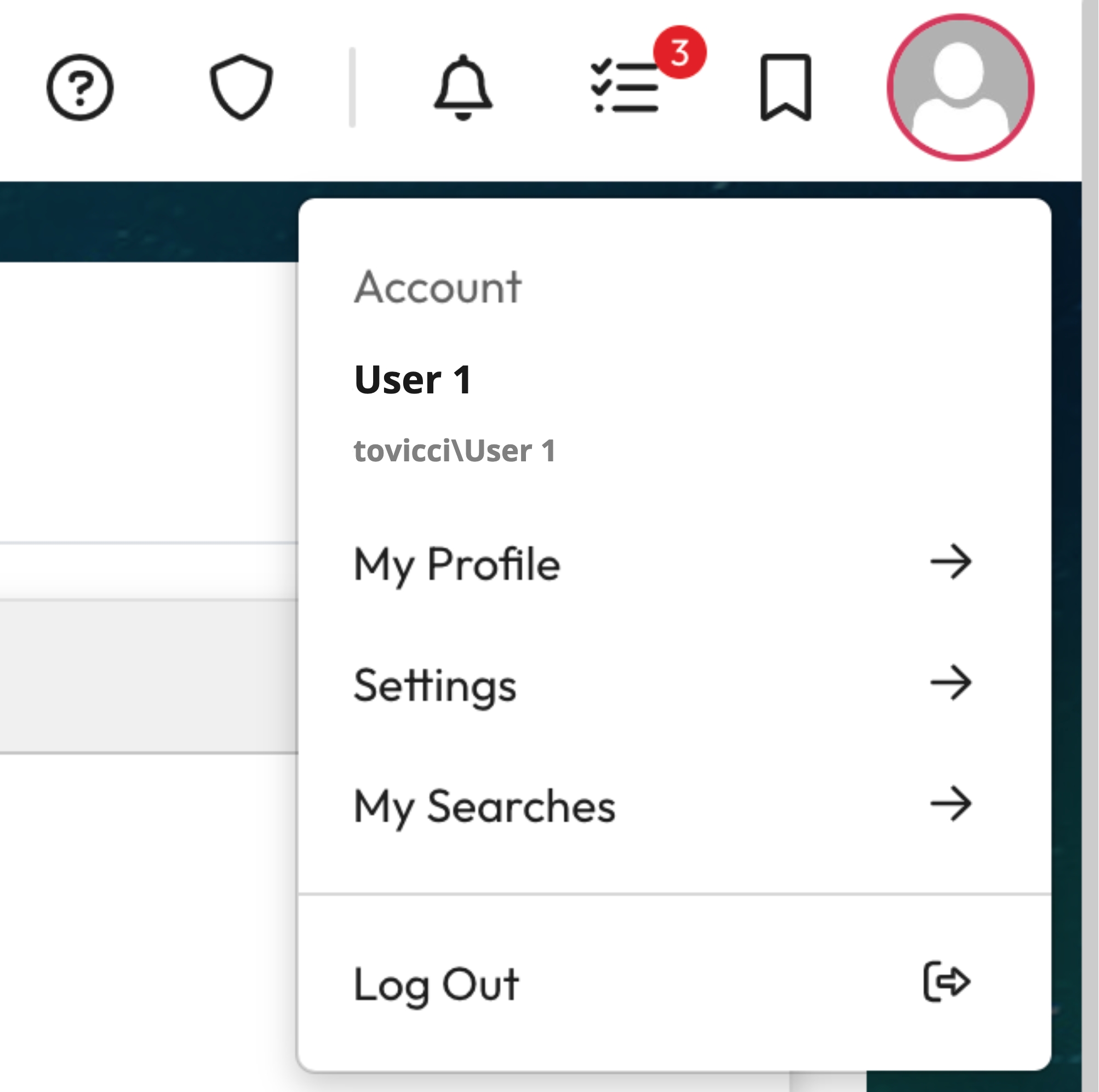
Task: Select My Searches menu entry
Action: coord(484,807)
